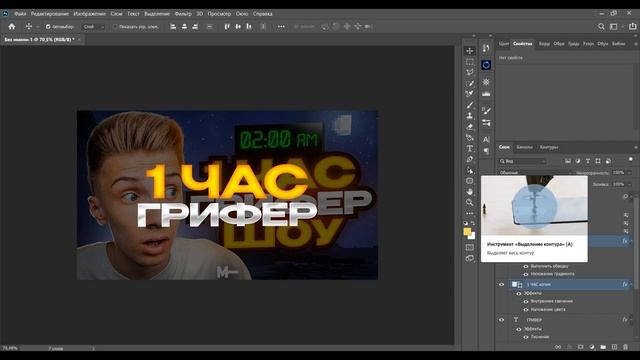Select the Eraser tool
This screenshot has height=360, width=640.
coord(470,127)
